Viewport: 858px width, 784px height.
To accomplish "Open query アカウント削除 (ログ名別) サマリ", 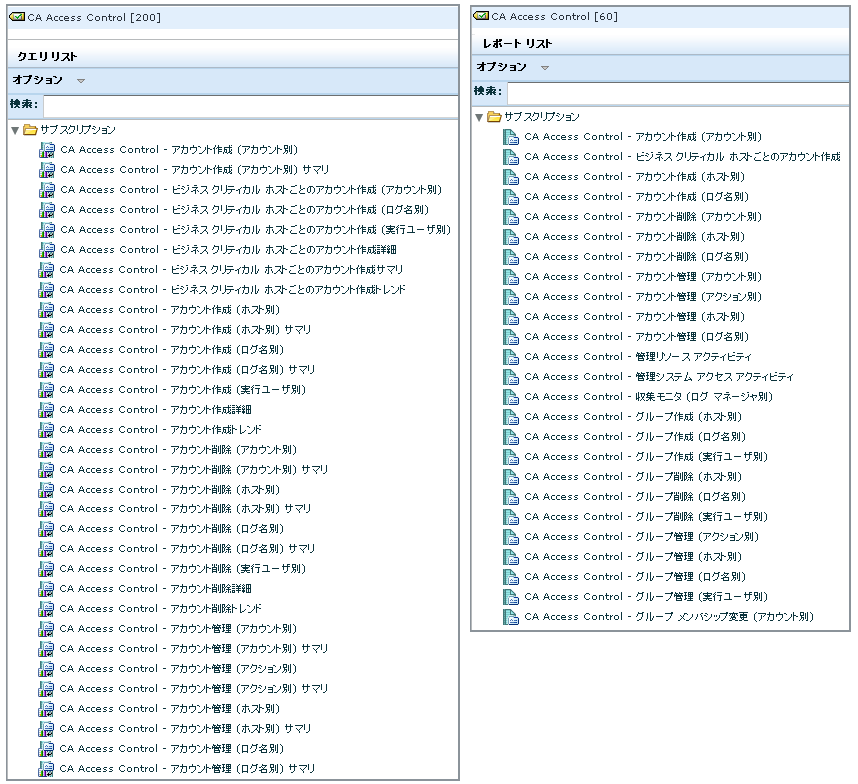I will coord(187,549).
